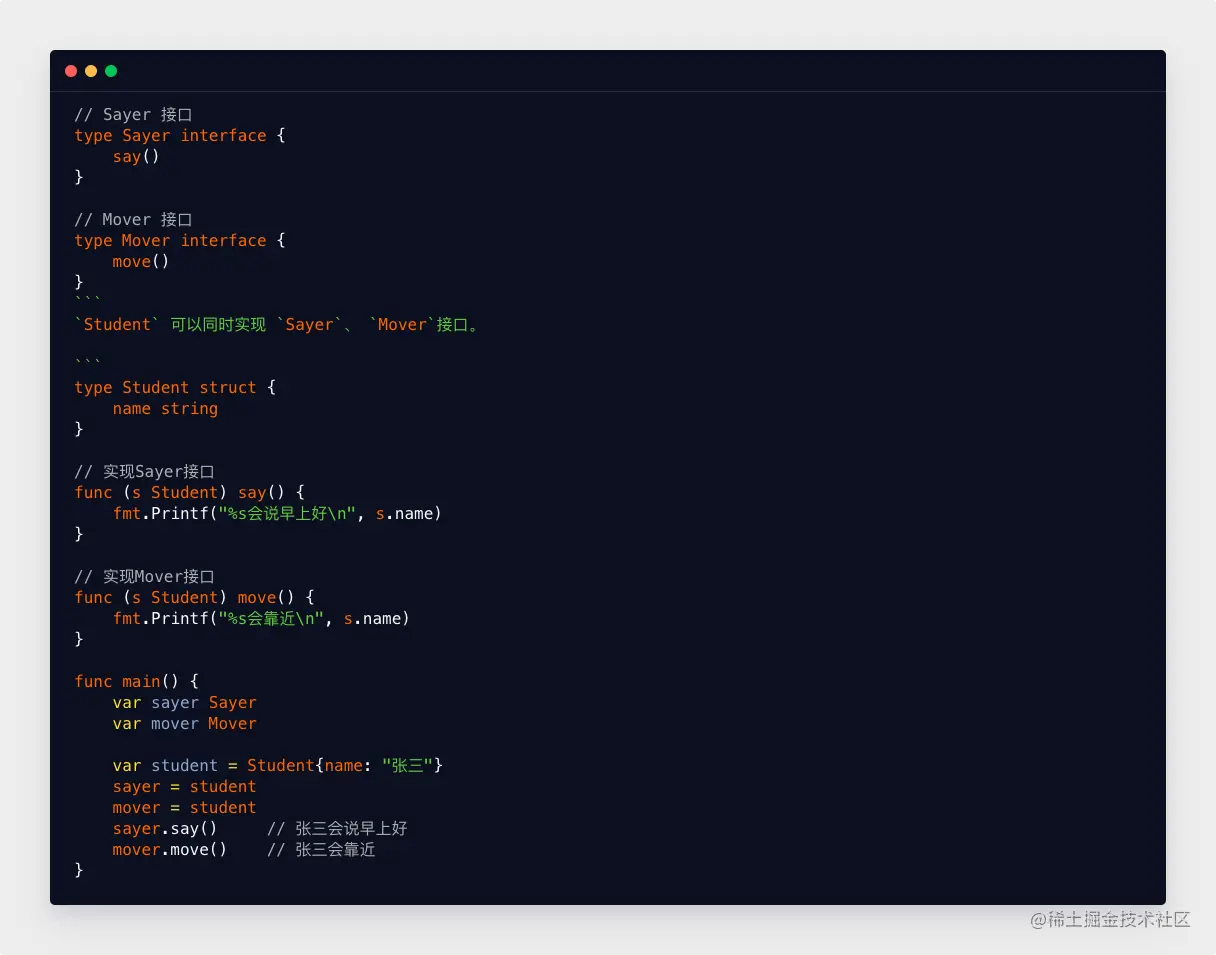Click the comment "// 实现Mover接口"
This screenshot has width=1216, height=955.
145,577
